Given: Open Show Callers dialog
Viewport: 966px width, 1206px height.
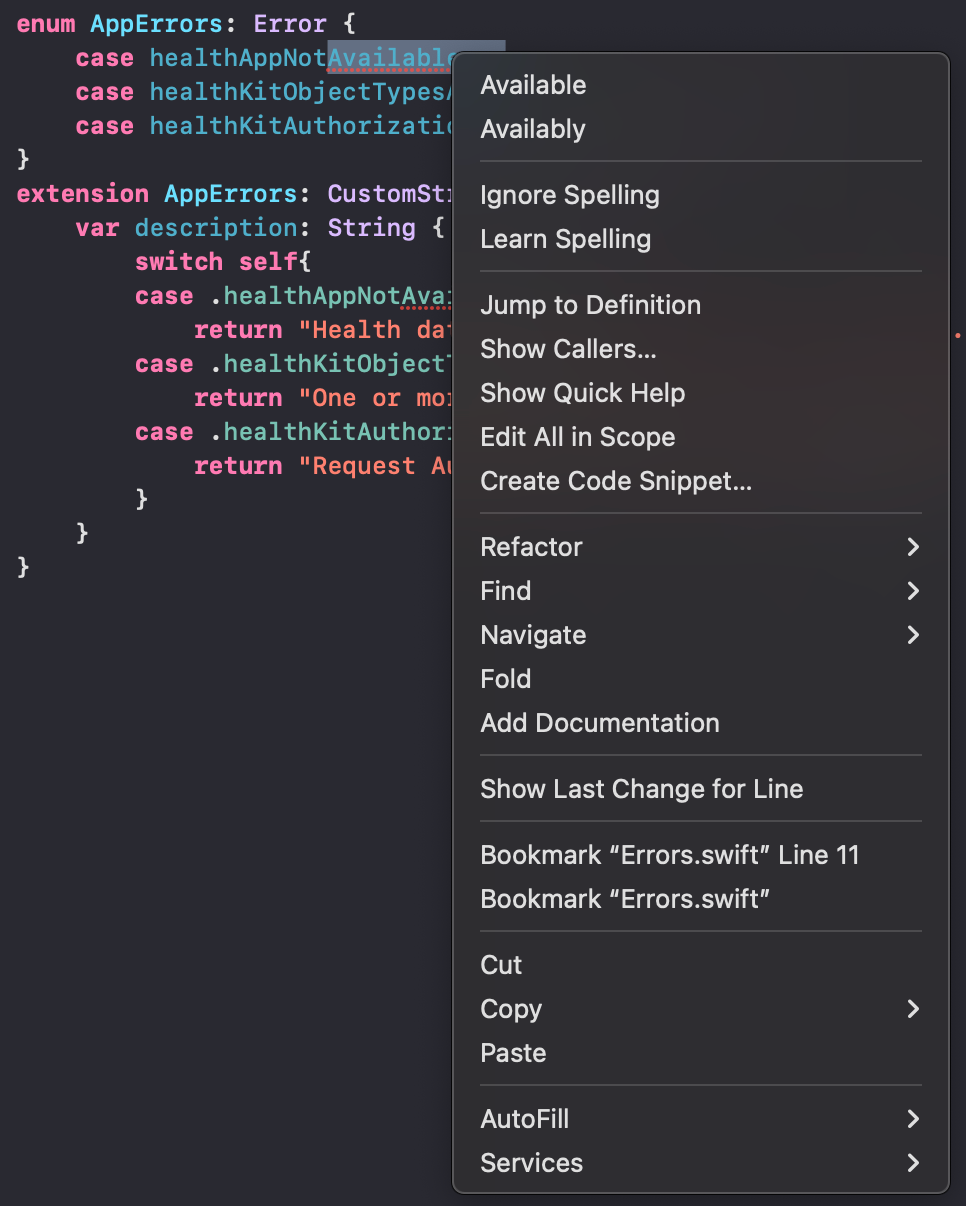Looking at the screenshot, I should point(567,348).
